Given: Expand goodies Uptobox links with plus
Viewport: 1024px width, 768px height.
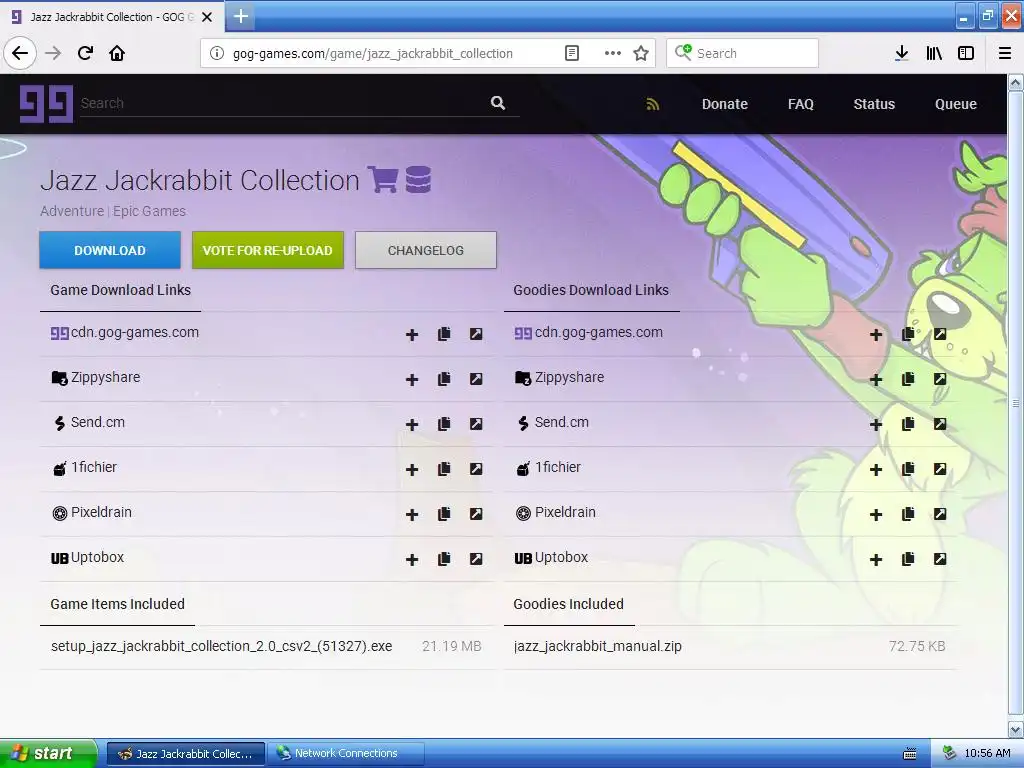Looking at the screenshot, I should coord(876,560).
